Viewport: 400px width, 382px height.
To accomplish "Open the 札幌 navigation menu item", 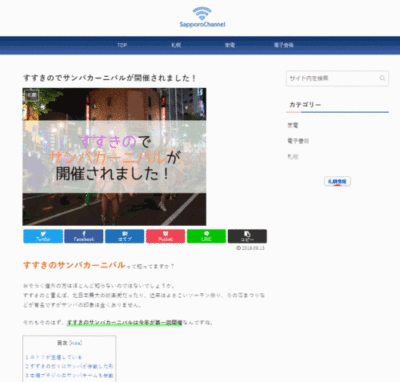I will point(176,45).
